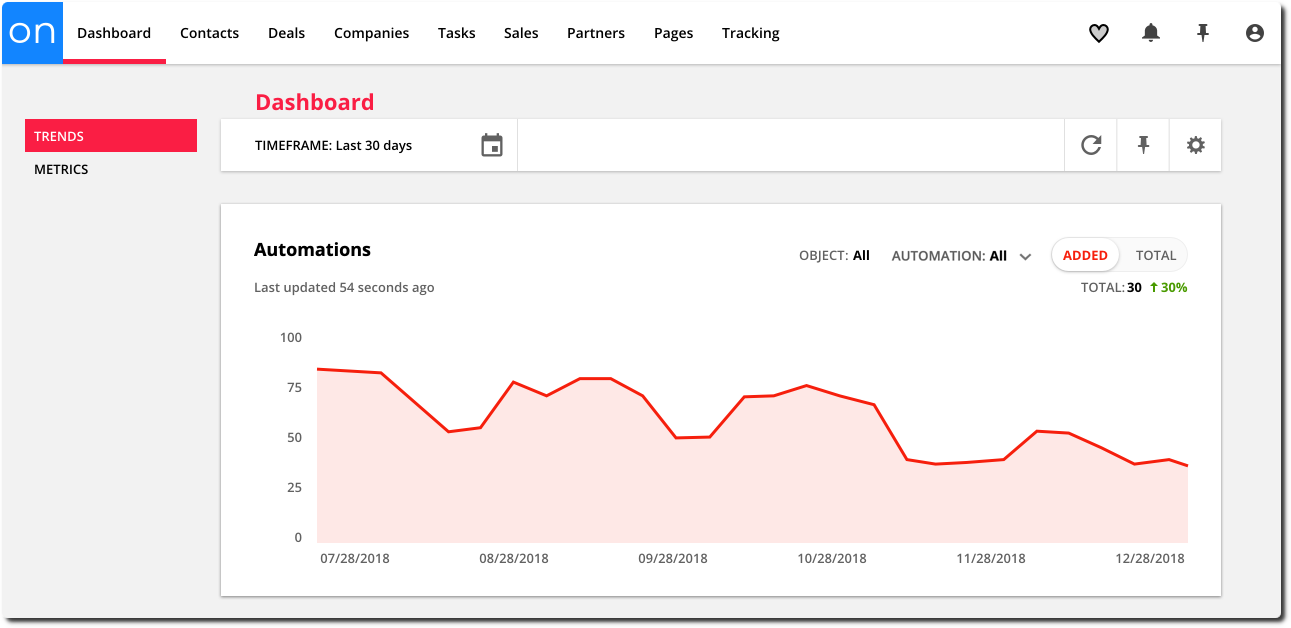Click the Ontraport logo
Viewport: 1291px width, 628px height.
31,32
